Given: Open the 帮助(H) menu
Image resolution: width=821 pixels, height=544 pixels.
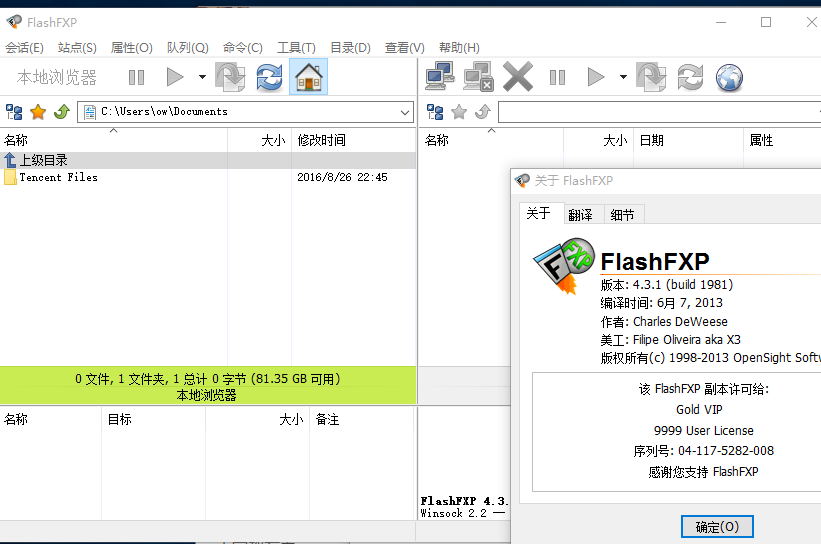Looking at the screenshot, I should coord(459,48).
